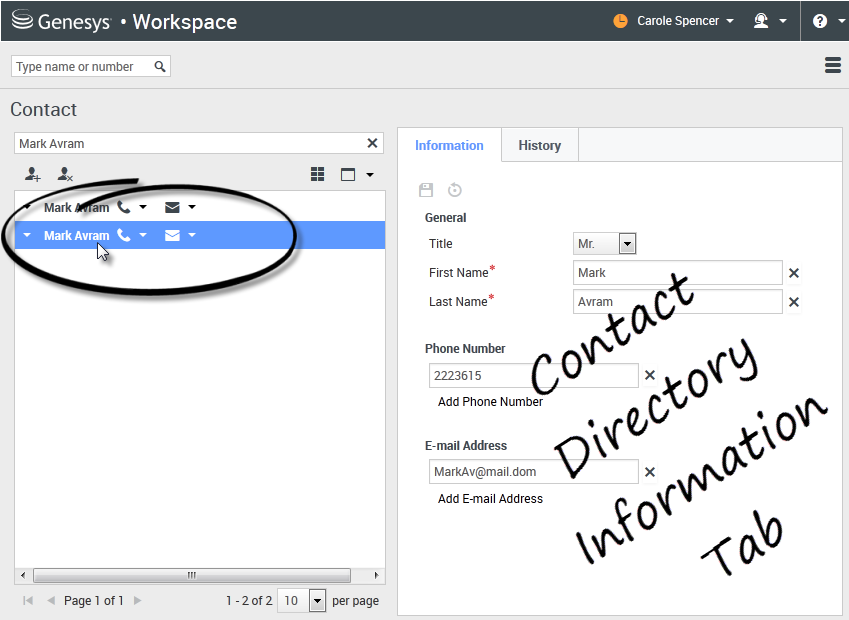Click the Save contact disk icon
The image size is (849, 620).
click(426, 190)
